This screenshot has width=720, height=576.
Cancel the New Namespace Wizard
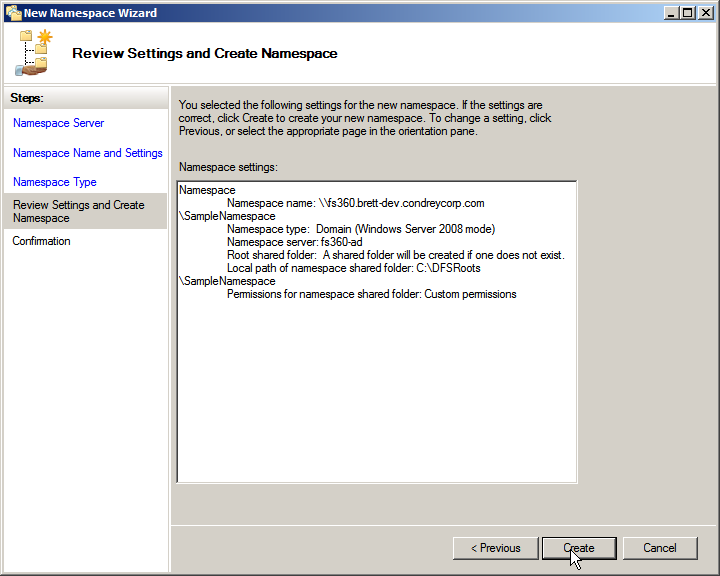[x=660, y=548]
